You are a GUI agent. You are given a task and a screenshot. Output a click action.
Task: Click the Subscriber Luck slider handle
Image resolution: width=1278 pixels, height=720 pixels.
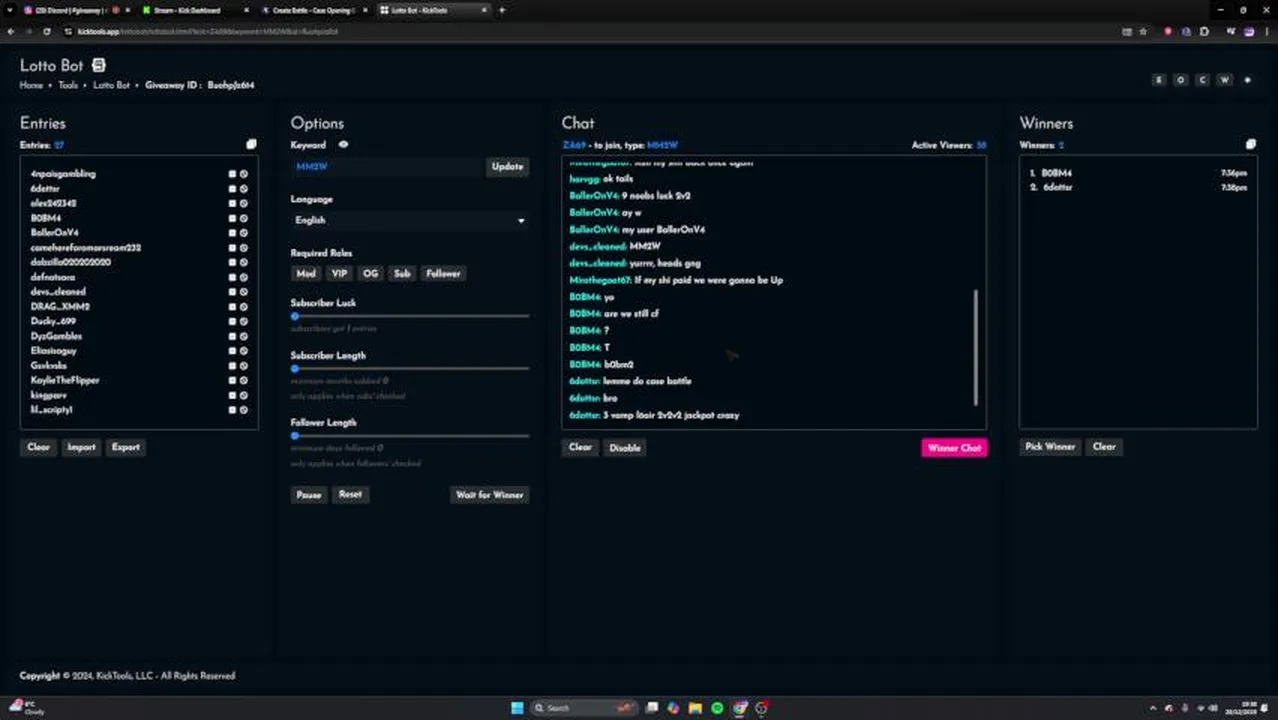pyautogui.click(x=295, y=316)
